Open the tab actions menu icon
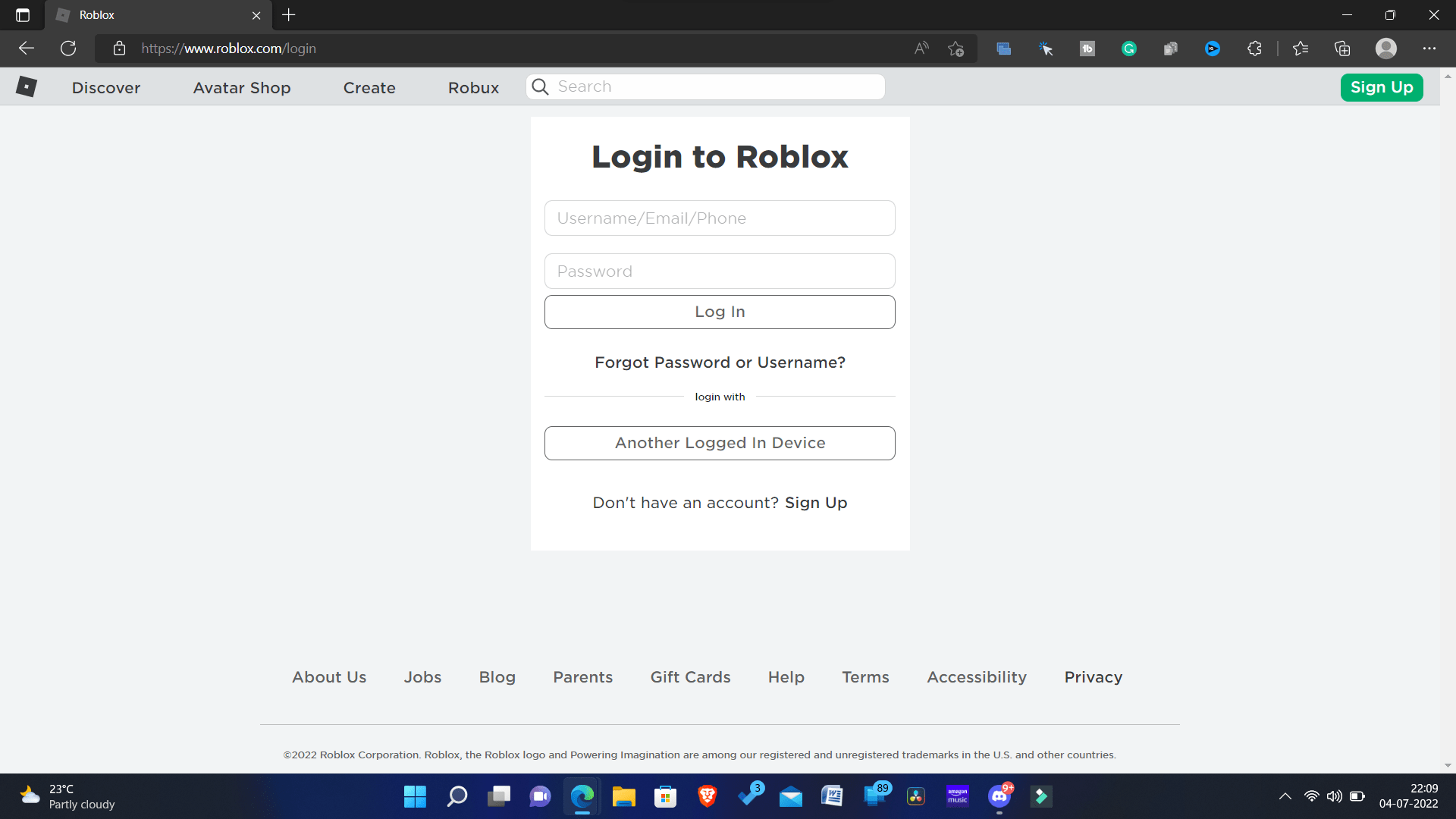This screenshot has height=819, width=1456. pyautogui.click(x=22, y=14)
